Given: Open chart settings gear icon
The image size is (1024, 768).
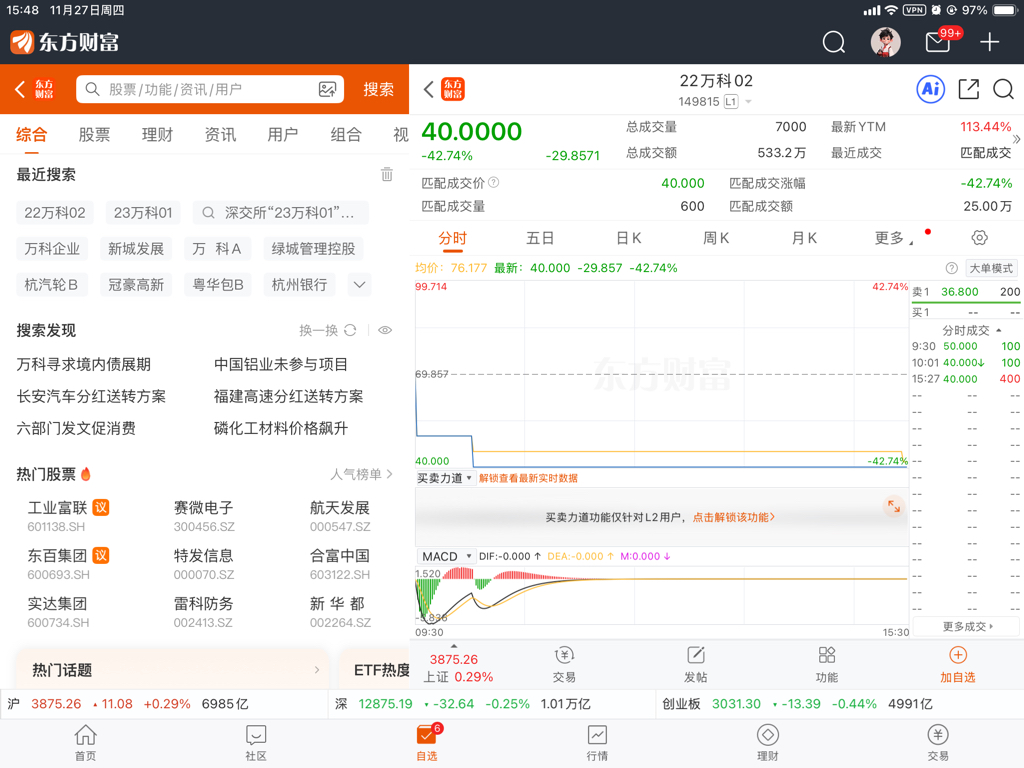Looking at the screenshot, I should [x=979, y=238].
